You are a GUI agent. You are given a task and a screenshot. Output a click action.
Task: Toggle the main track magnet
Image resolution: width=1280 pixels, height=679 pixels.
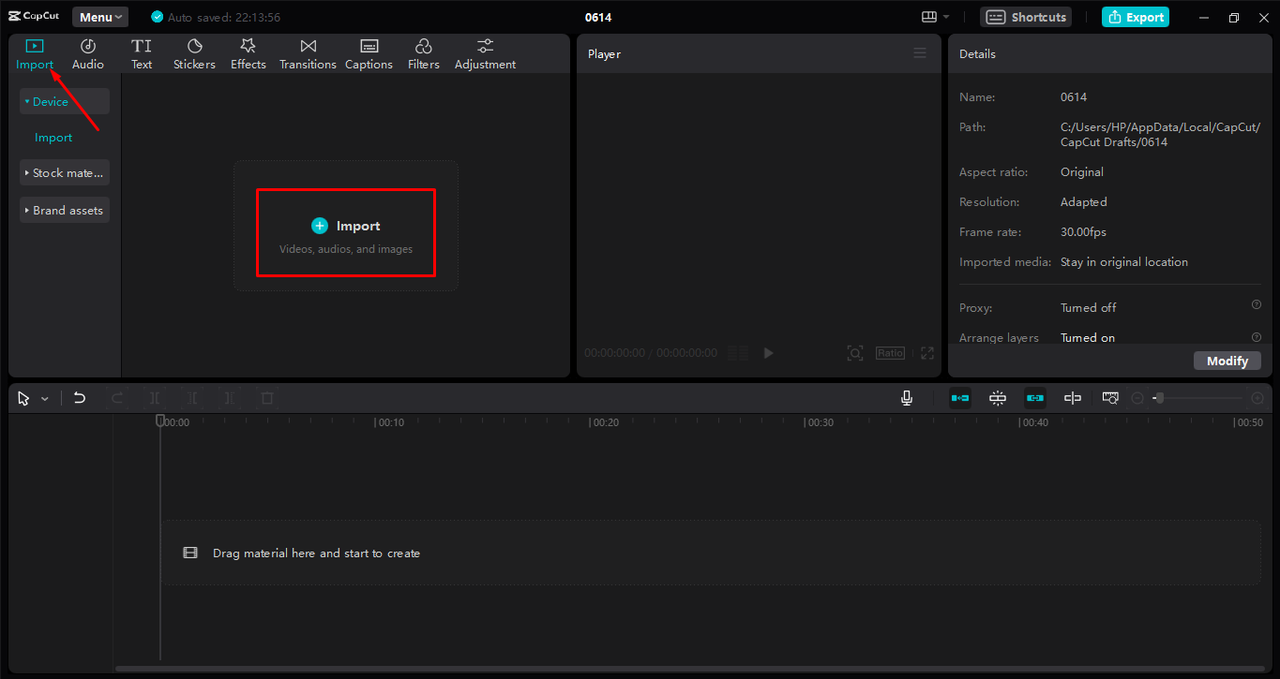[960, 397]
